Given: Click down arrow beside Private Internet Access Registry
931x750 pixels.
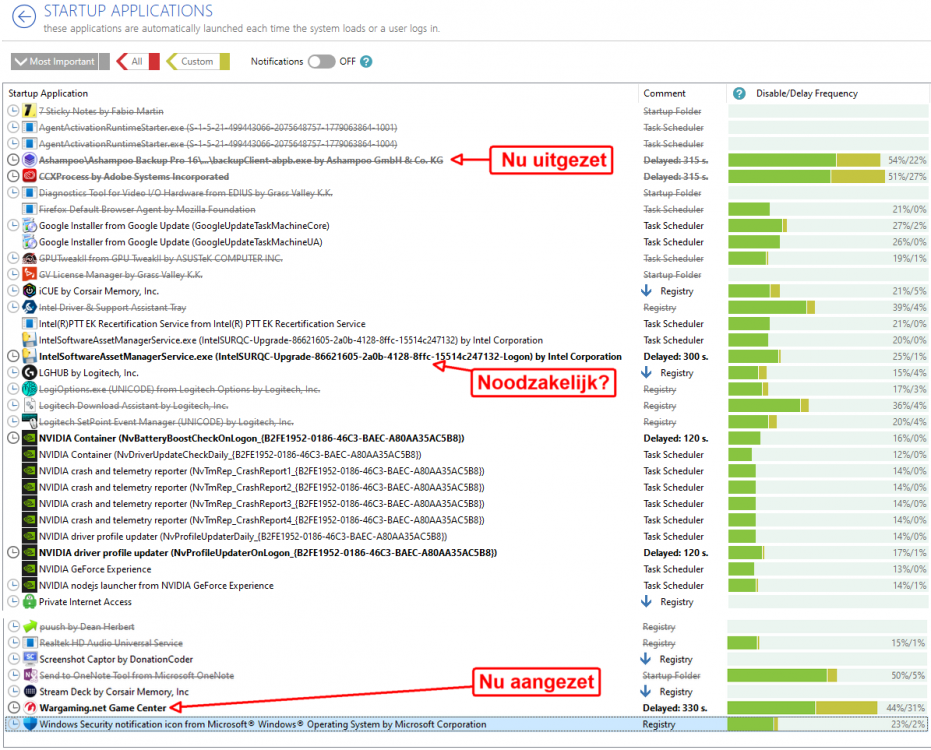Looking at the screenshot, I should [x=647, y=601].
